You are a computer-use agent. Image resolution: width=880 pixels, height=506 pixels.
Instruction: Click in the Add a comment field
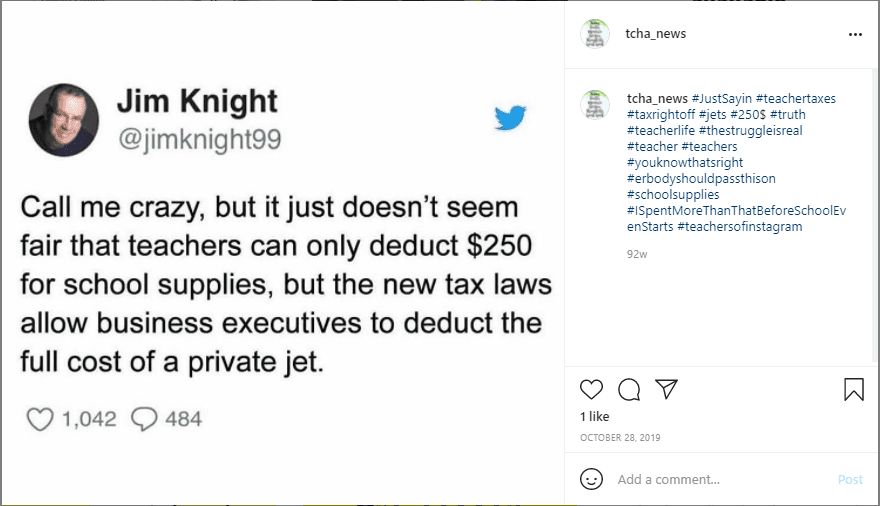point(720,479)
